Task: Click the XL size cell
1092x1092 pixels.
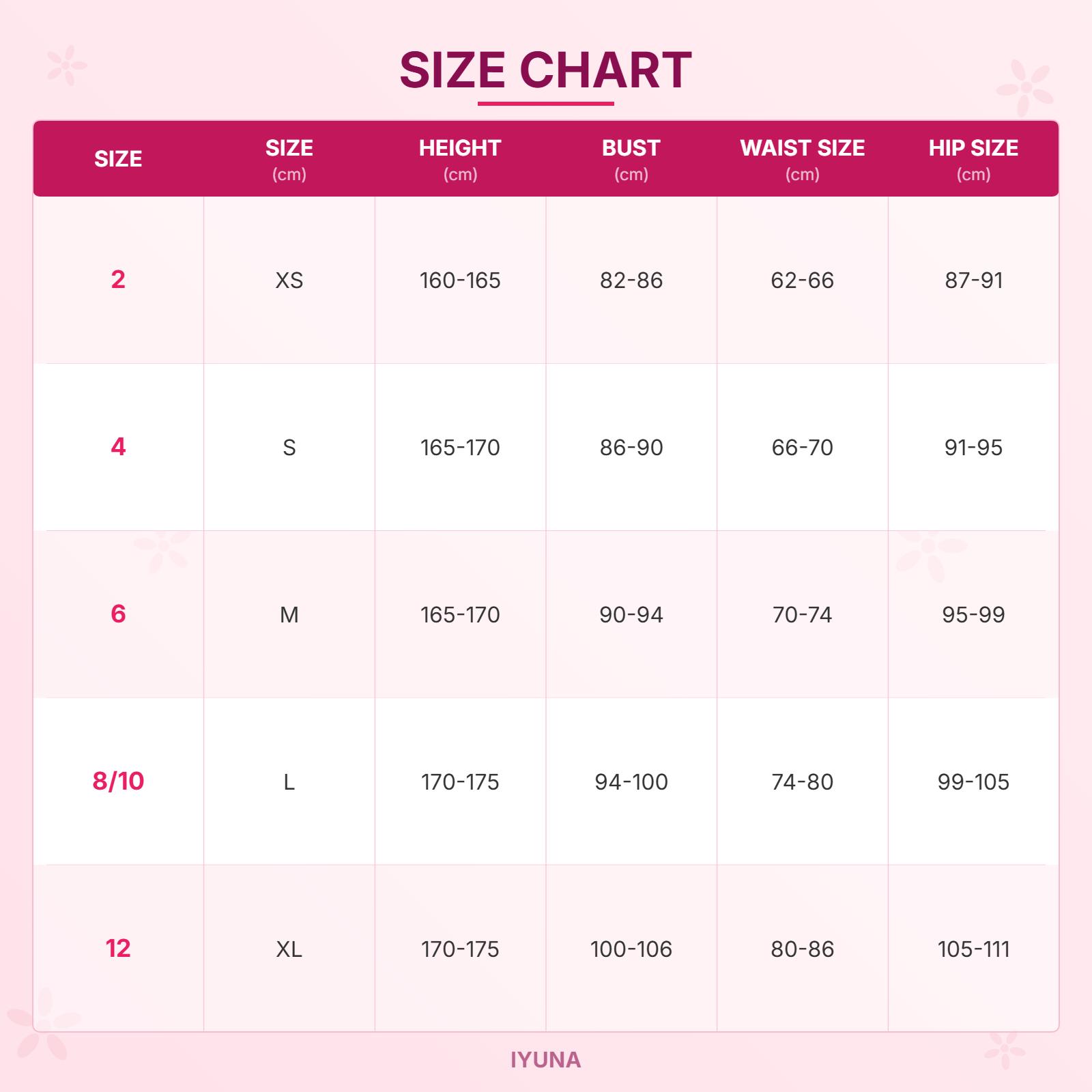Action: click(289, 949)
